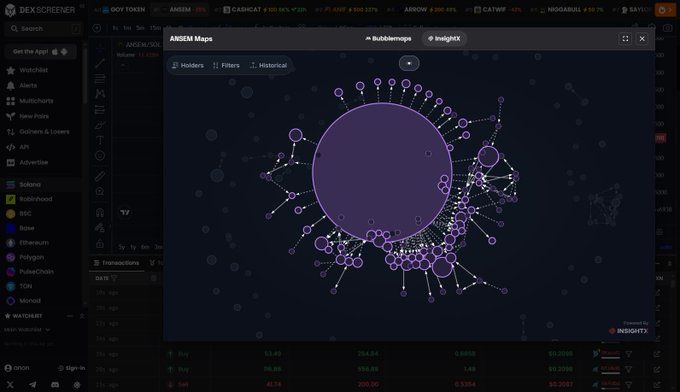Open the Telegram social icon
Image resolution: width=680 pixels, height=392 pixels.
click(x=33, y=385)
